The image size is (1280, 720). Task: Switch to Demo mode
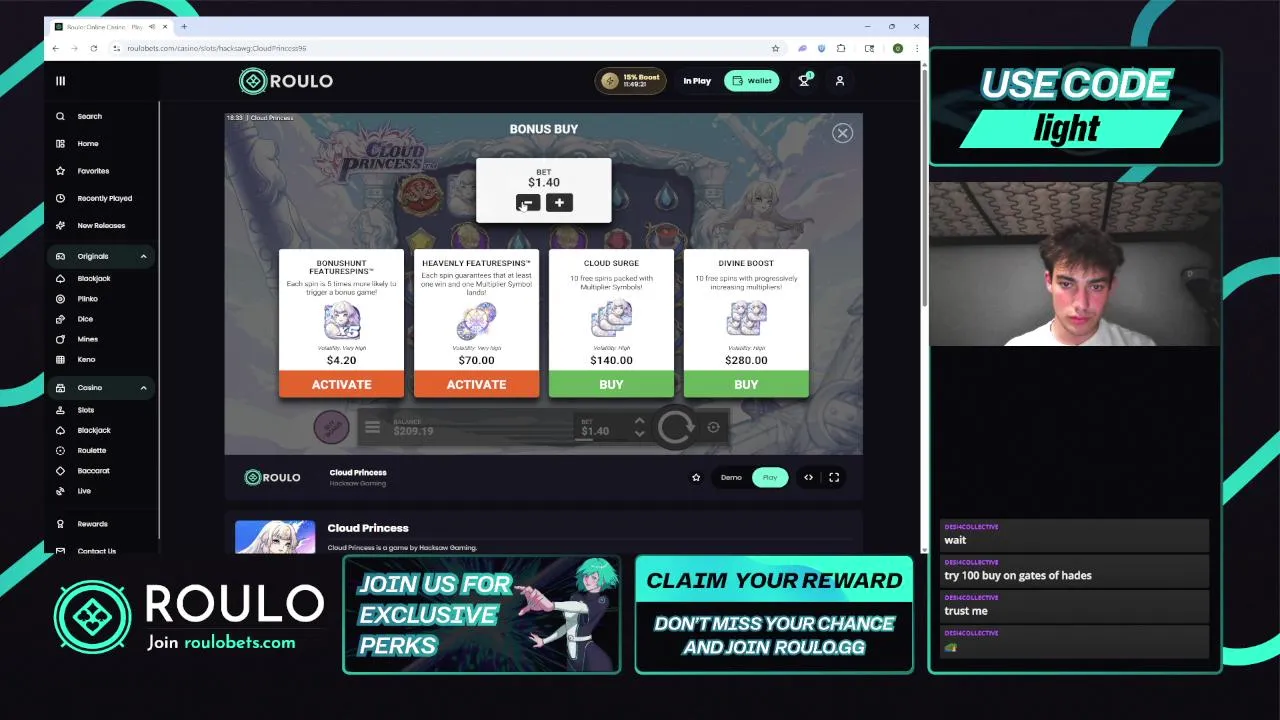[x=731, y=478]
